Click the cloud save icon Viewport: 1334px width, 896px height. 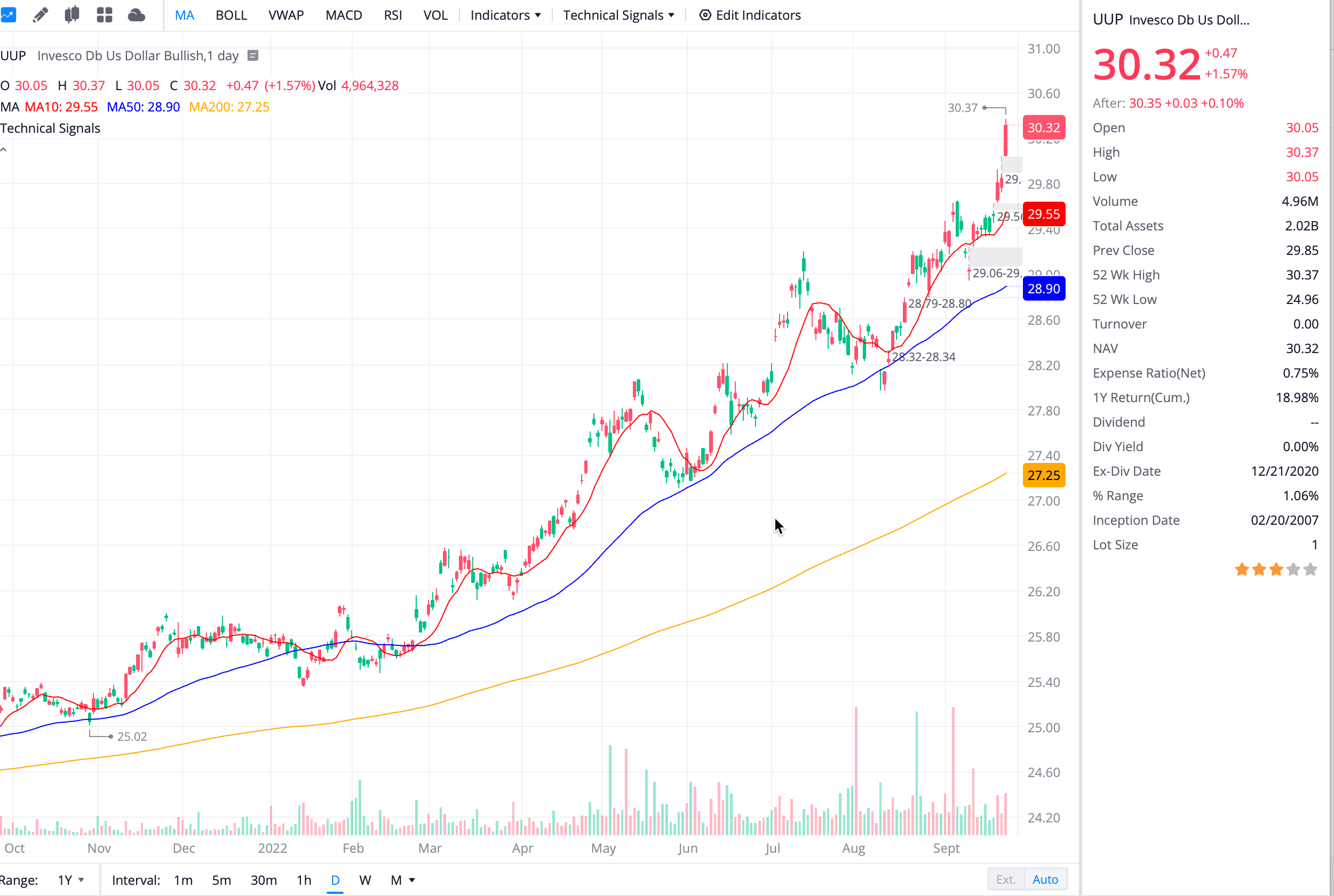pos(136,15)
